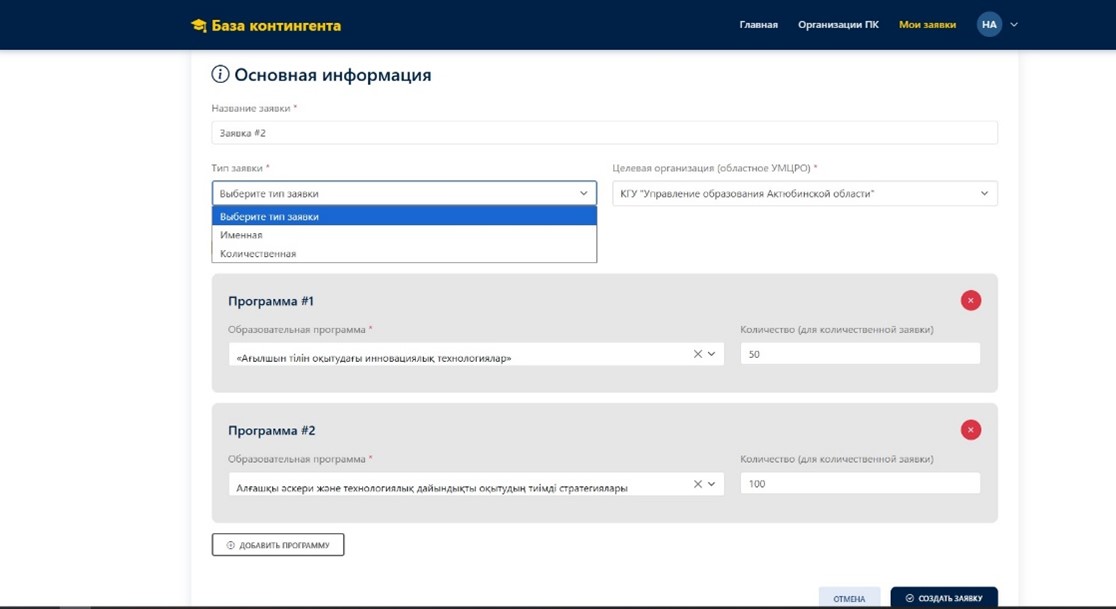
Task: Clear the selected program in Программа #2
Action: click(698, 484)
